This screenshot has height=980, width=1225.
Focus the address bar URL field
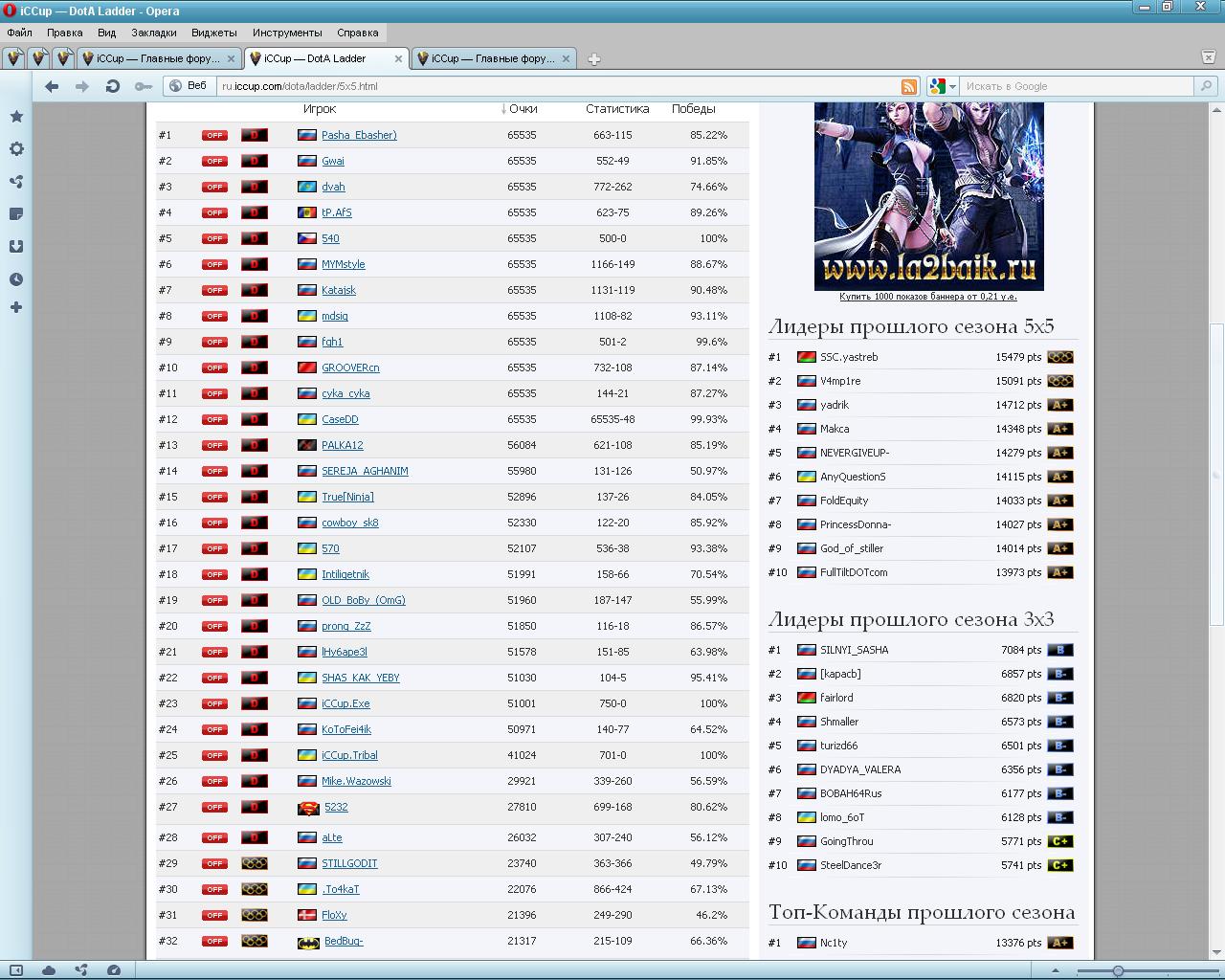point(558,86)
